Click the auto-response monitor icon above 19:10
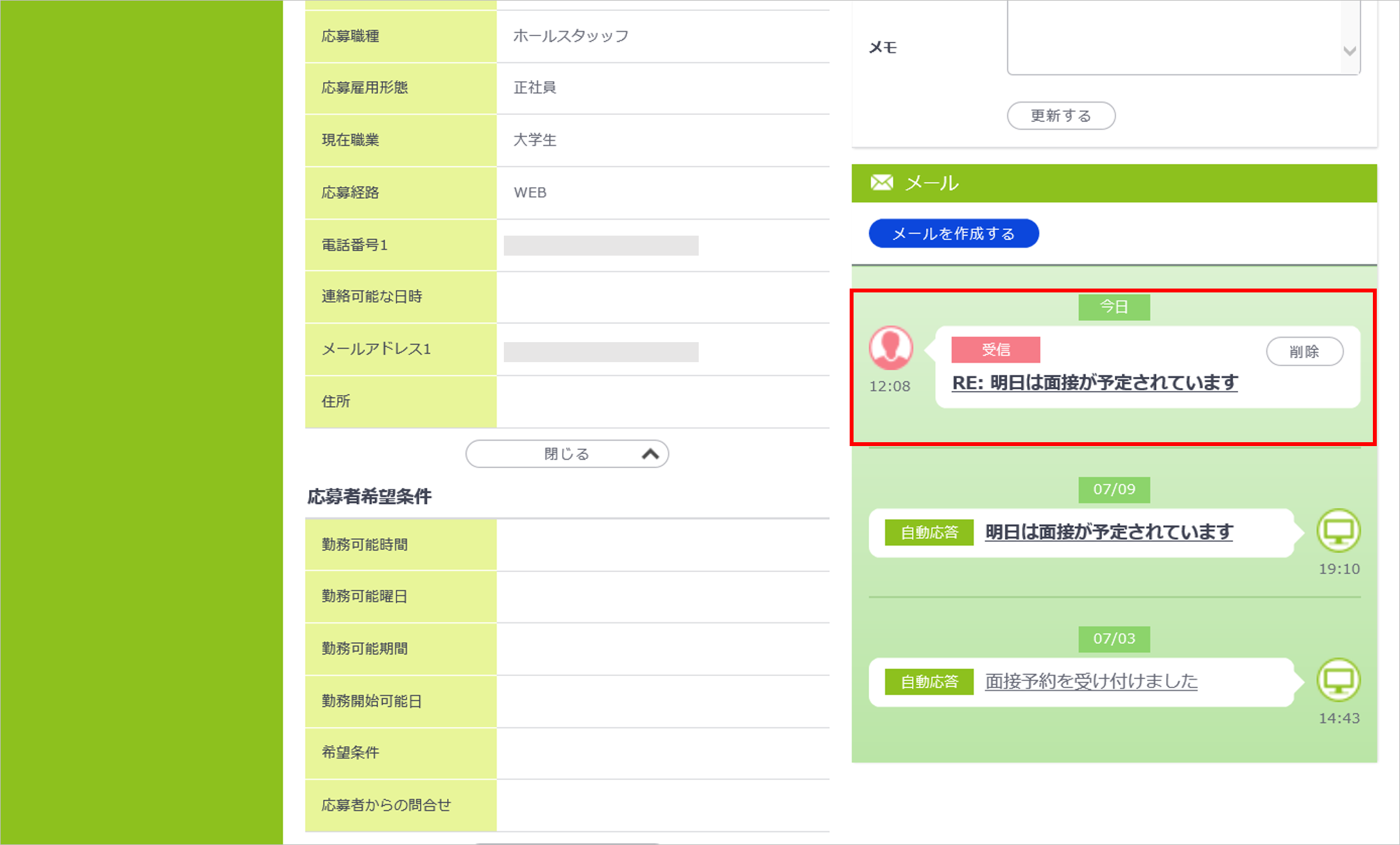 point(1338,531)
